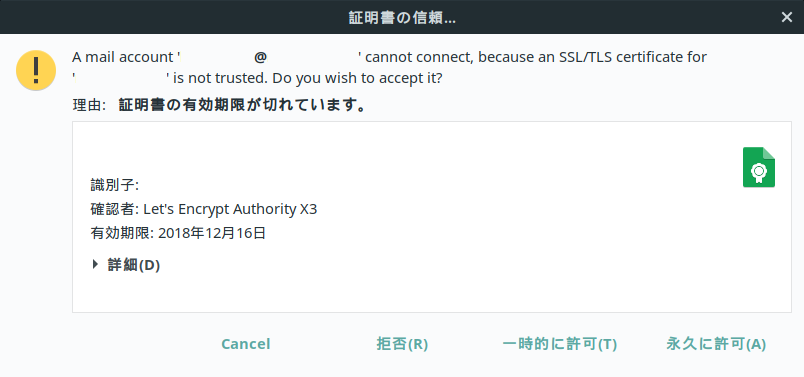Click the 理由: label
Viewport: 804px width, 377px height.
point(89,106)
